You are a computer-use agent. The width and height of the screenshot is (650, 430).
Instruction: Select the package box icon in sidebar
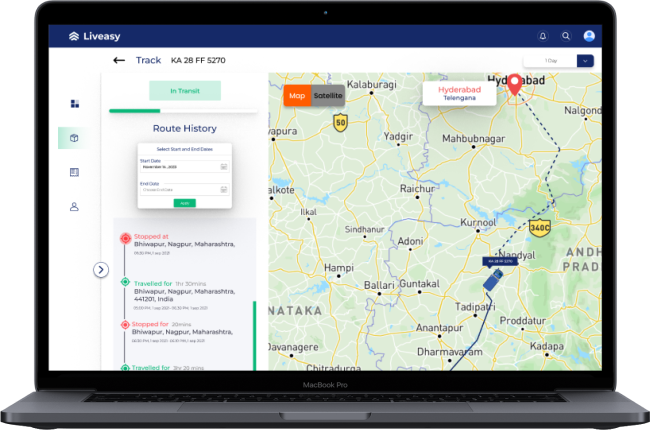[x=74, y=138]
